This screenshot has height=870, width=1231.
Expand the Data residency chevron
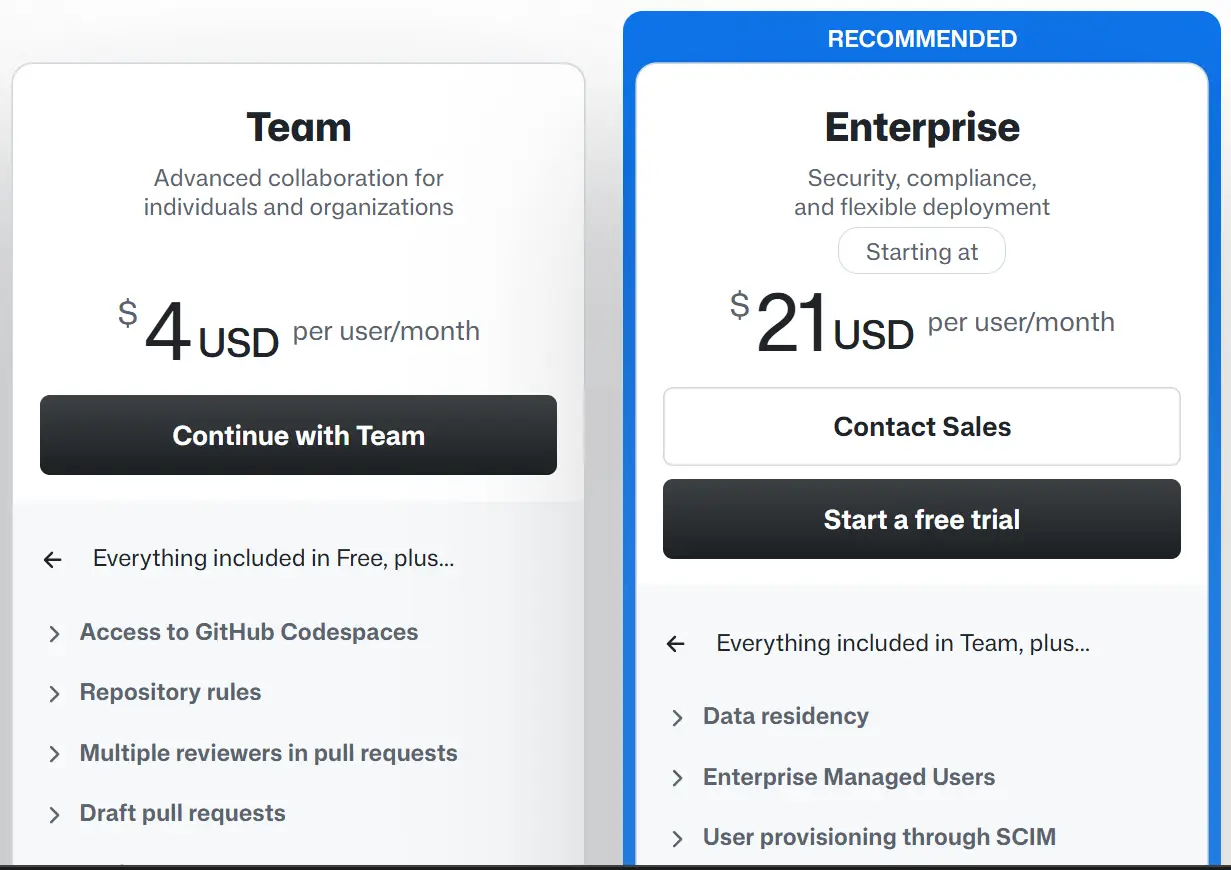click(x=677, y=718)
